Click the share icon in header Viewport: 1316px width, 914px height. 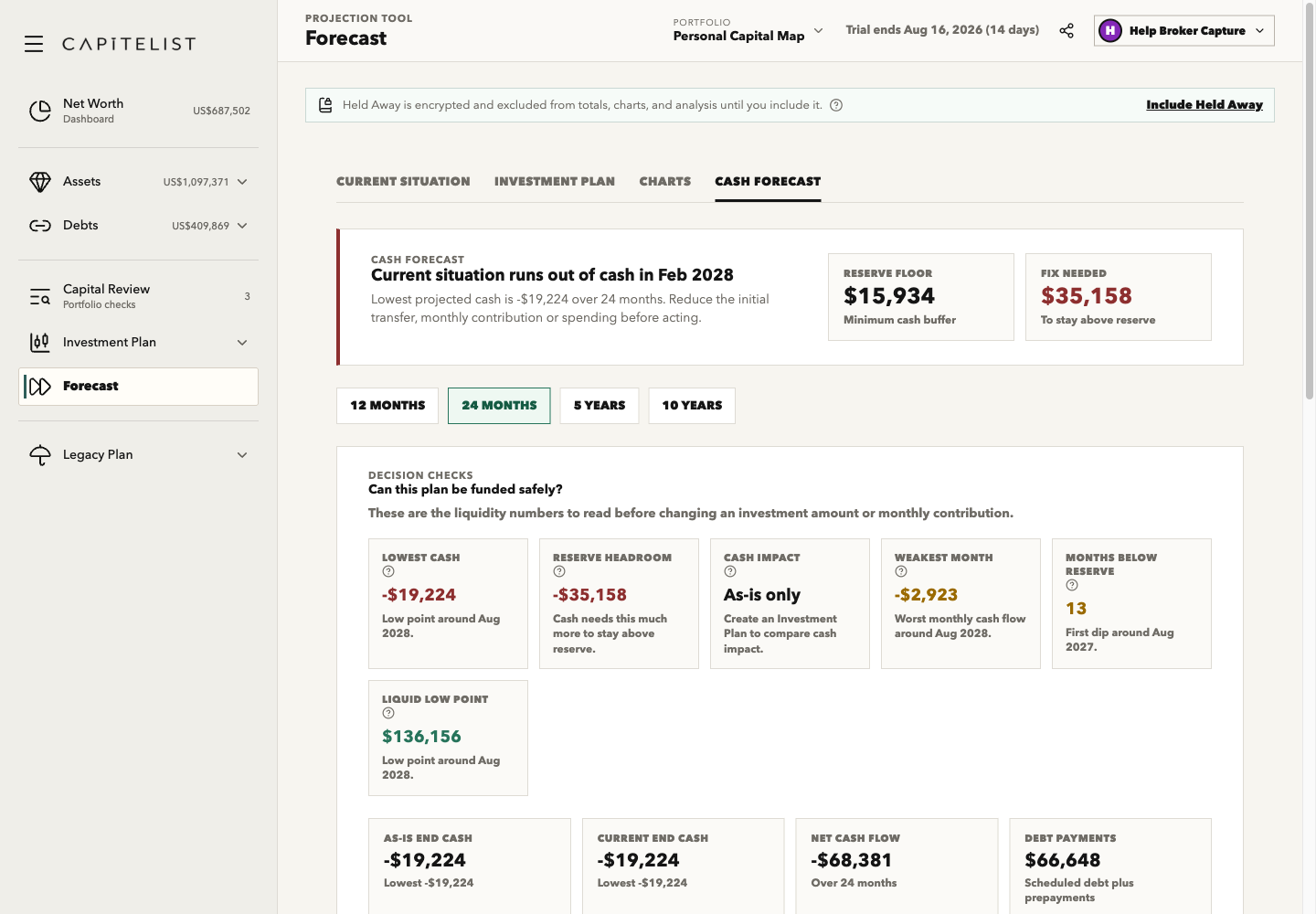tap(1067, 31)
